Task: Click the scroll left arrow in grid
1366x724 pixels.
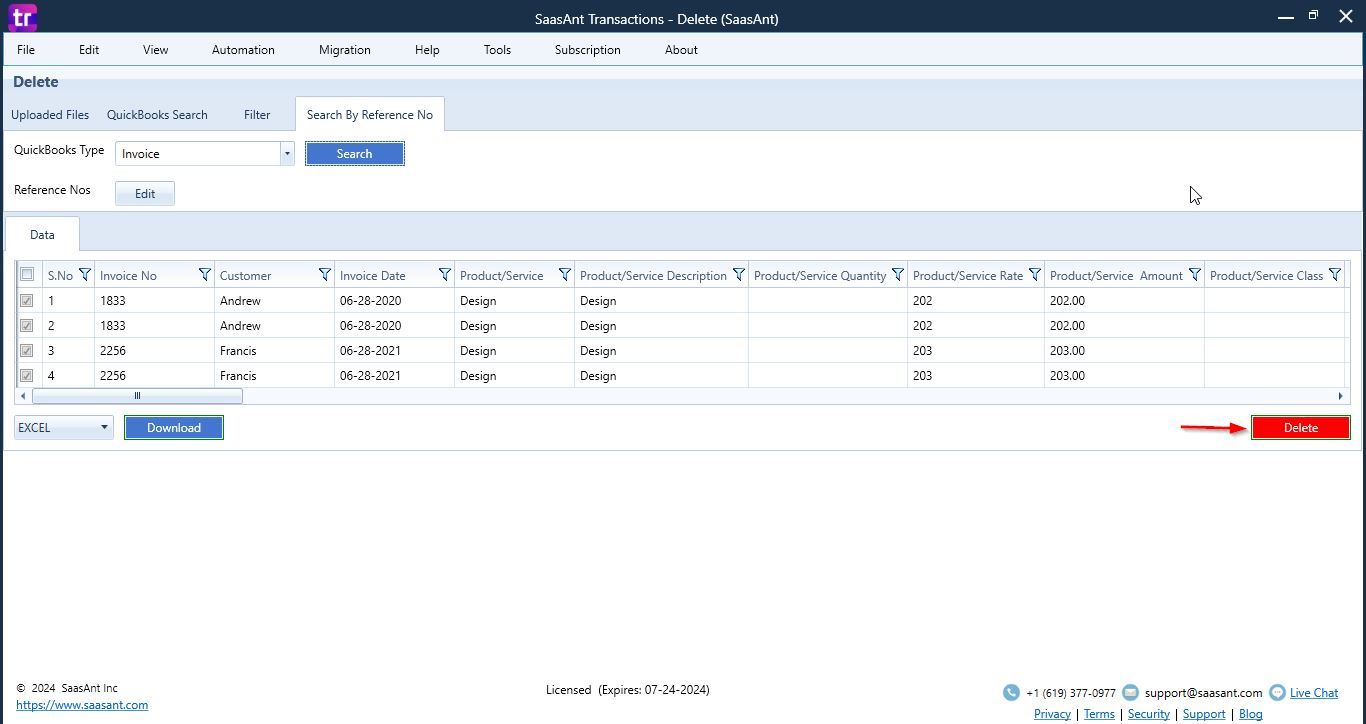Action: [23, 396]
